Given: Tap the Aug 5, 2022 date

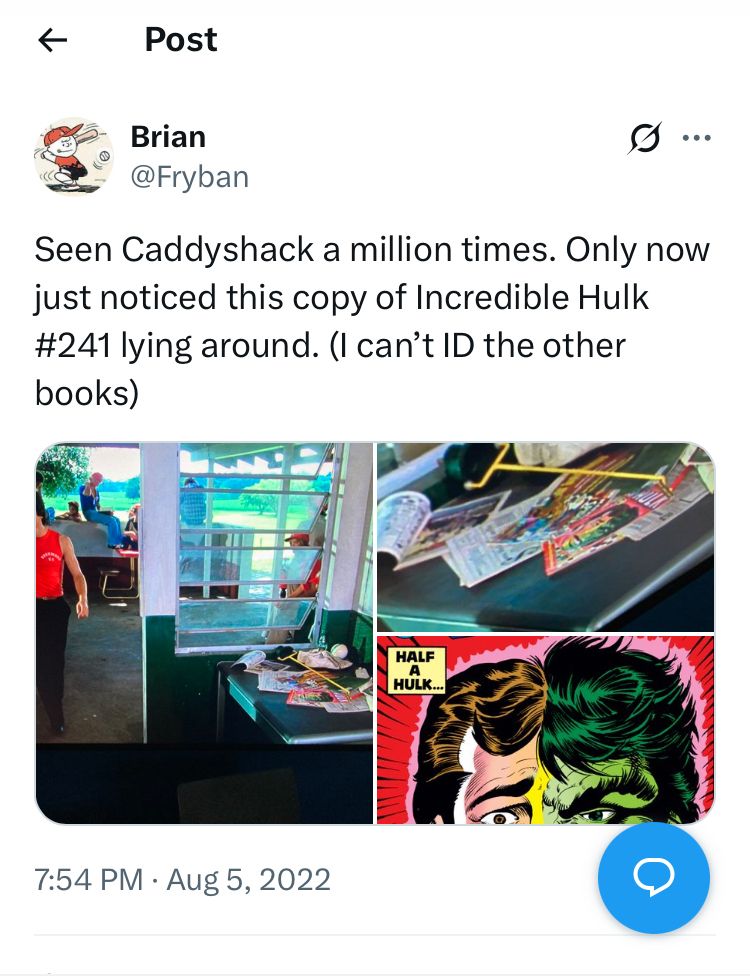Looking at the screenshot, I should [x=248, y=880].
